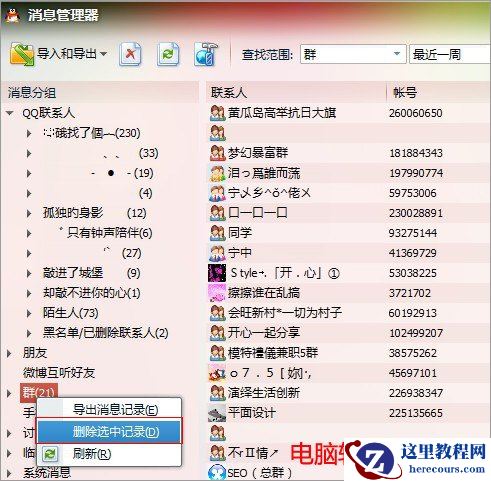Click the QQ penguin icon in title bar
Screen dimensions: 491x481
[x=13, y=15]
